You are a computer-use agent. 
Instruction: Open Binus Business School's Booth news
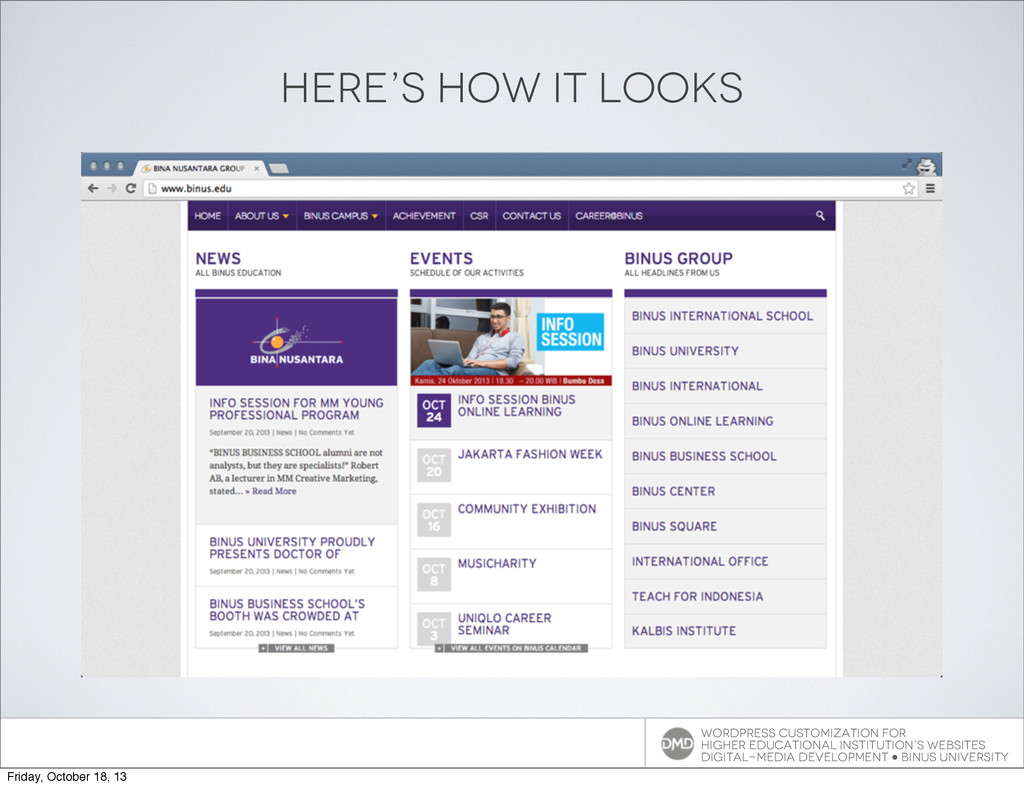[x=287, y=610]
